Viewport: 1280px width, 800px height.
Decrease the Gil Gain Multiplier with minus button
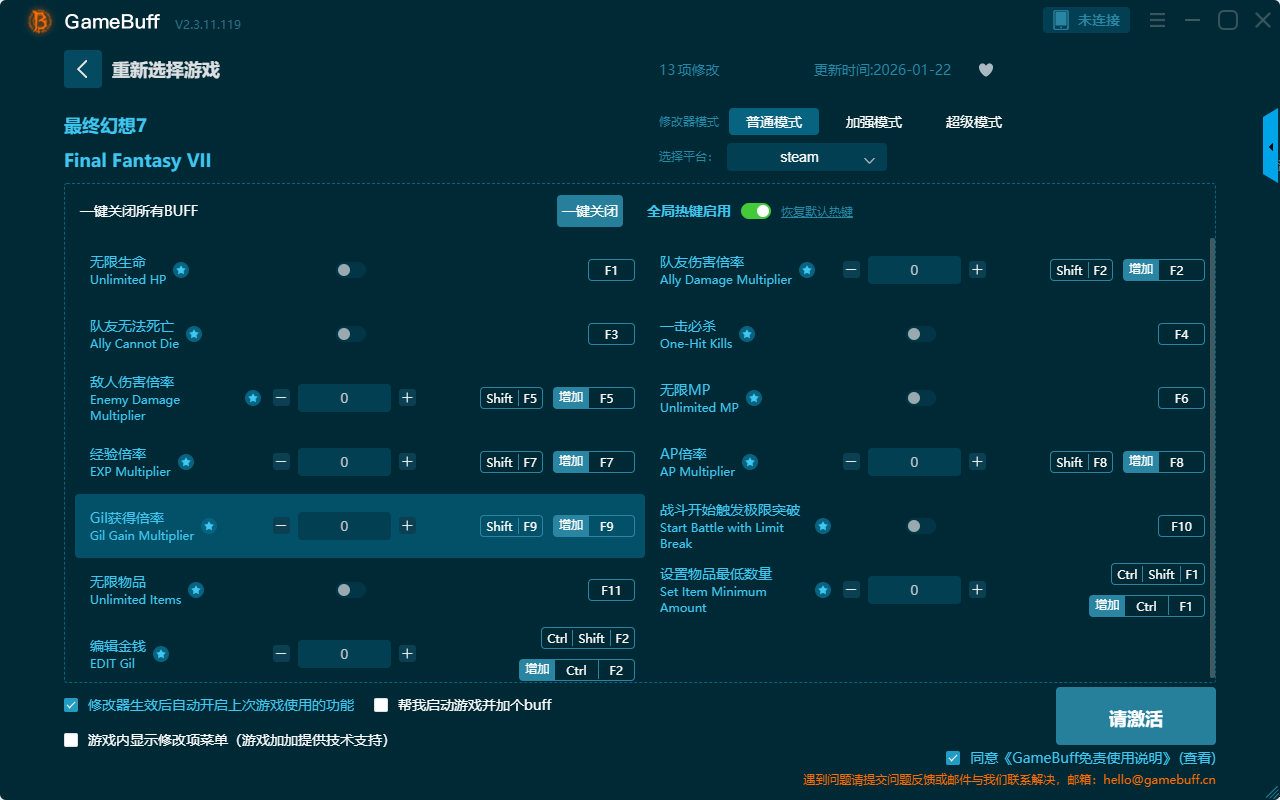pyautogui.click(x=281, y=526)
